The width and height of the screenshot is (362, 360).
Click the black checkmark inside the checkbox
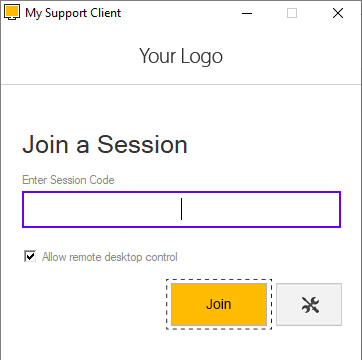[x=30, y=256]
